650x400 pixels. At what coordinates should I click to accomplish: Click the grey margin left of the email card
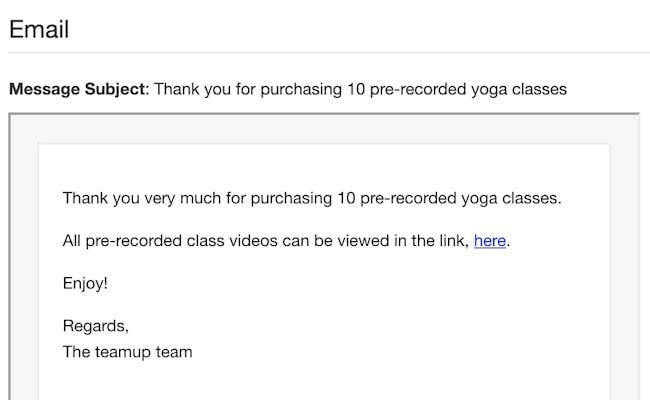click(24, 269)
